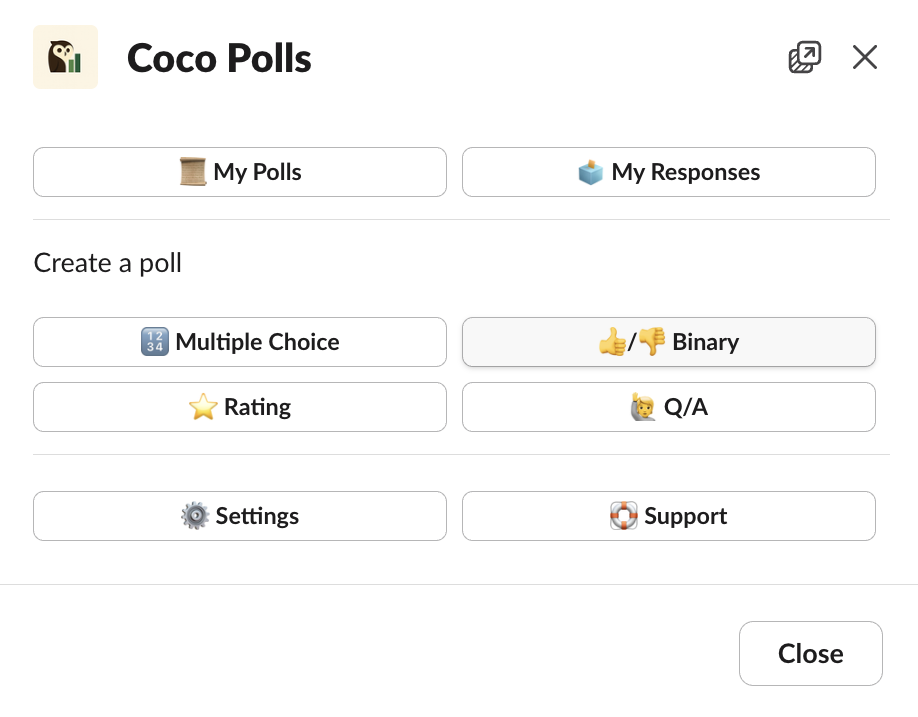Open the Settings panel
The height and width of the screenshot is (717, 918).
click(240, 516)
